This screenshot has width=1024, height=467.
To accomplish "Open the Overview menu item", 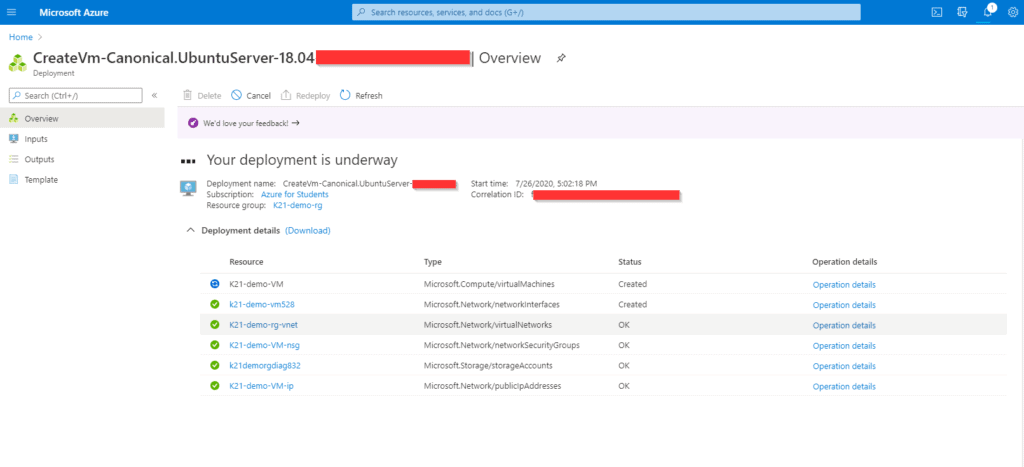I will click(82, 119).
